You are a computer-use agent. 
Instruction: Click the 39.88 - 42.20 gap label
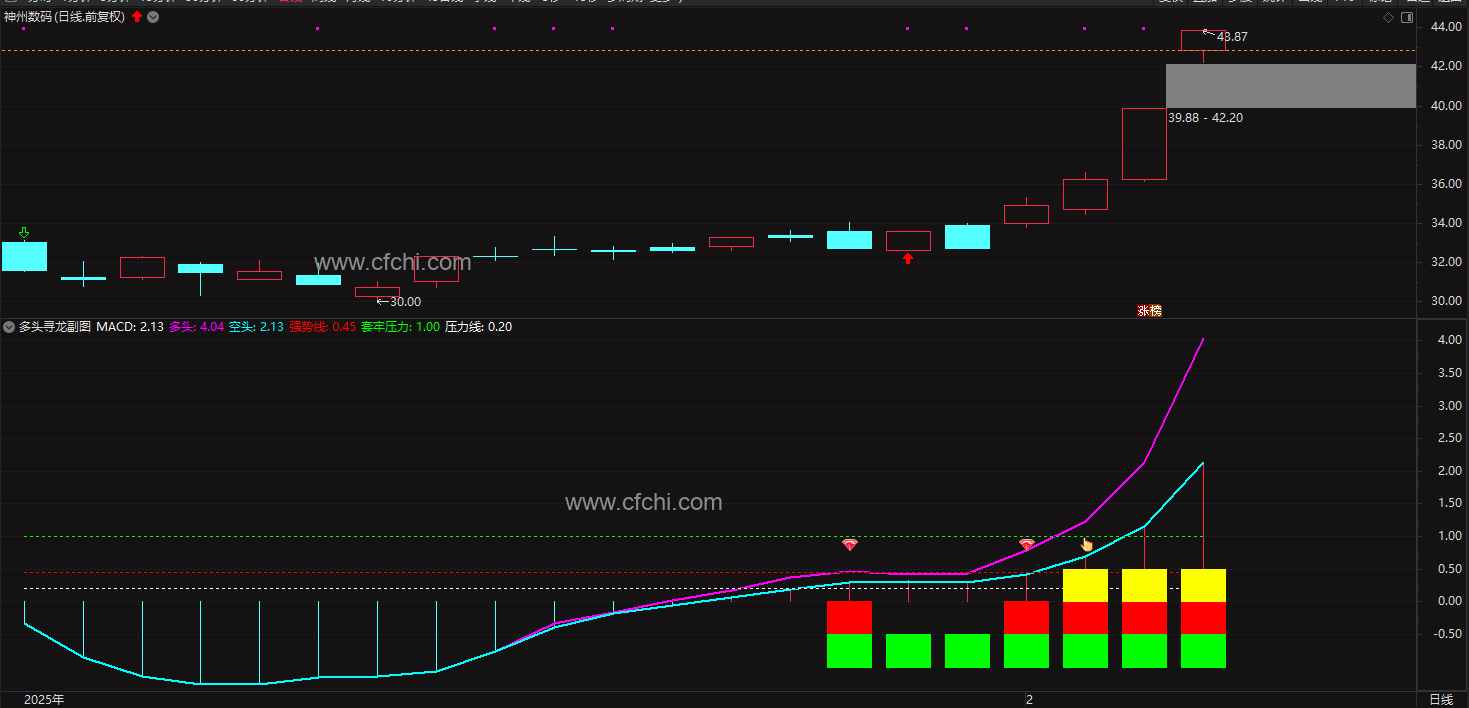point(1206,118)
